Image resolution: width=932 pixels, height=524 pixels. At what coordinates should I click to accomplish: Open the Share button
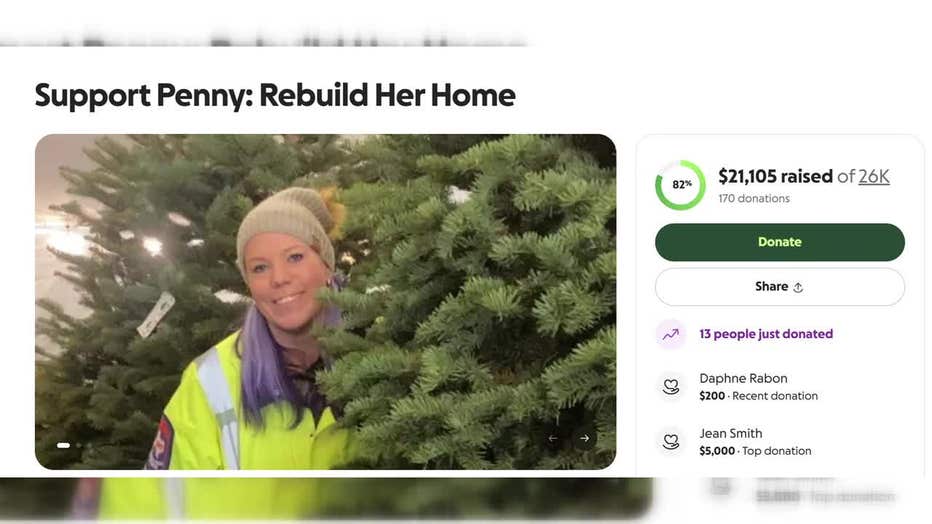pos(780,287)
